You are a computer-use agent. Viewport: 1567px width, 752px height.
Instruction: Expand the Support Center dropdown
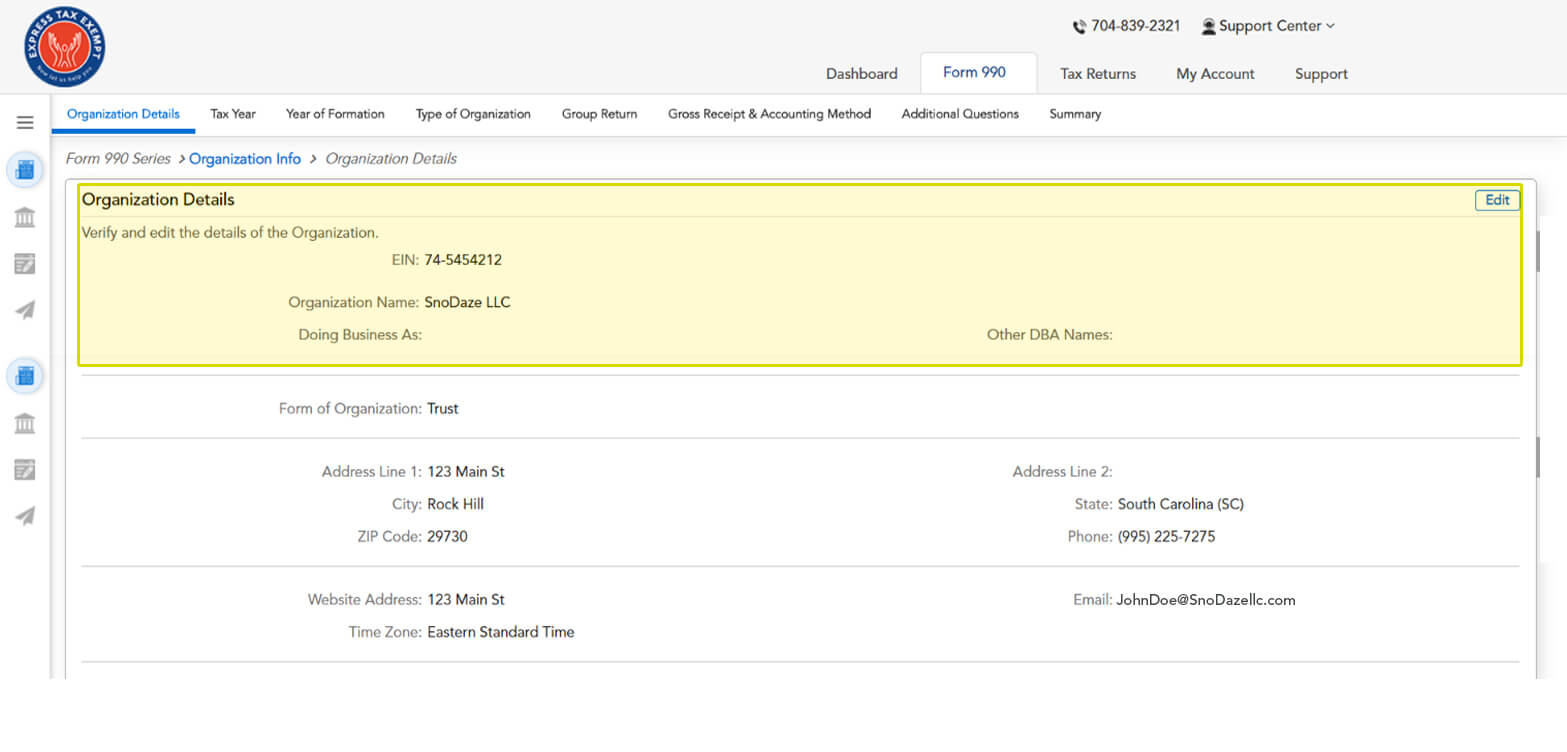click(1268, 26)
